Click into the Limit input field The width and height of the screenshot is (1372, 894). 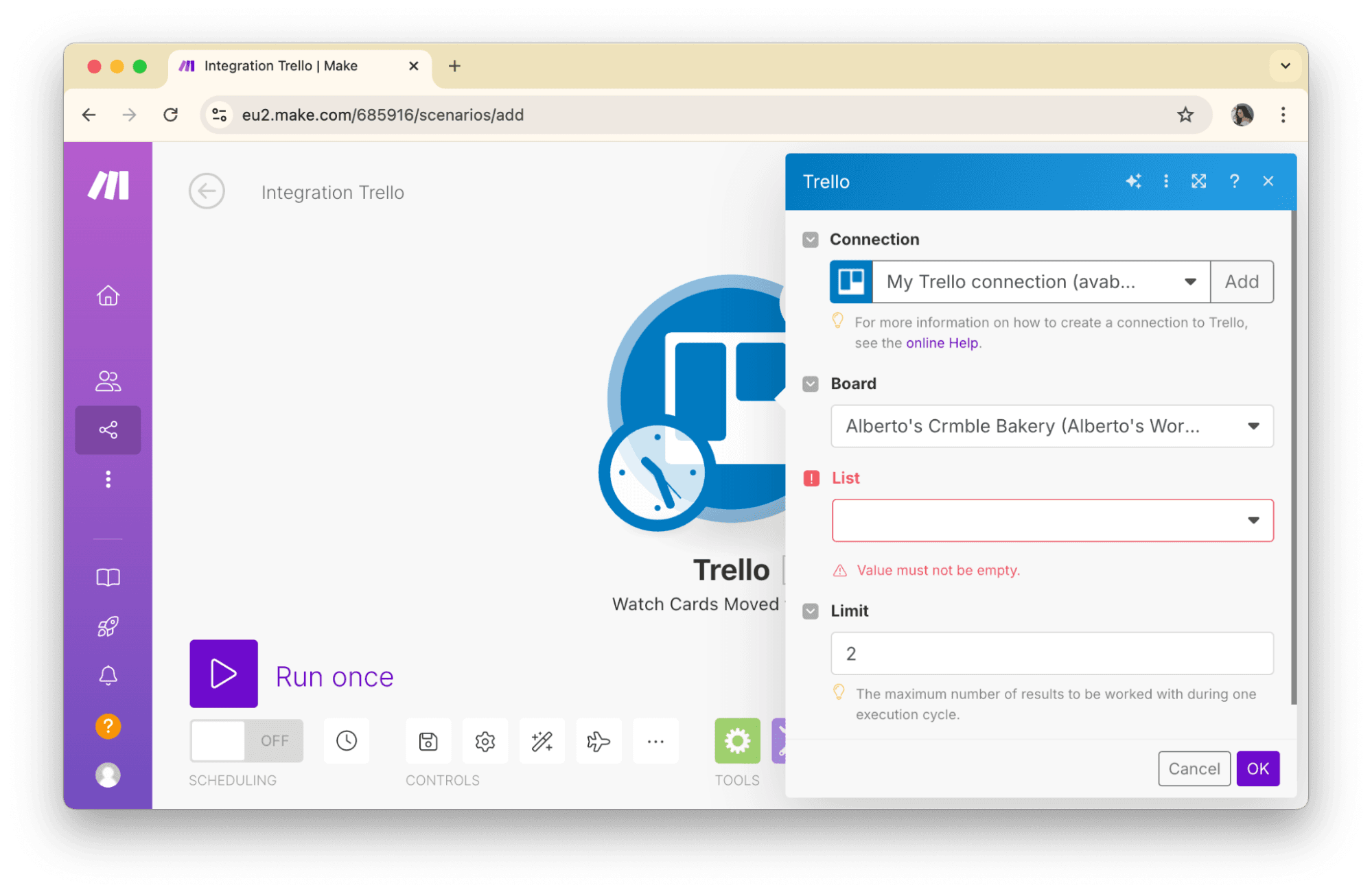tap(1051, 653)
